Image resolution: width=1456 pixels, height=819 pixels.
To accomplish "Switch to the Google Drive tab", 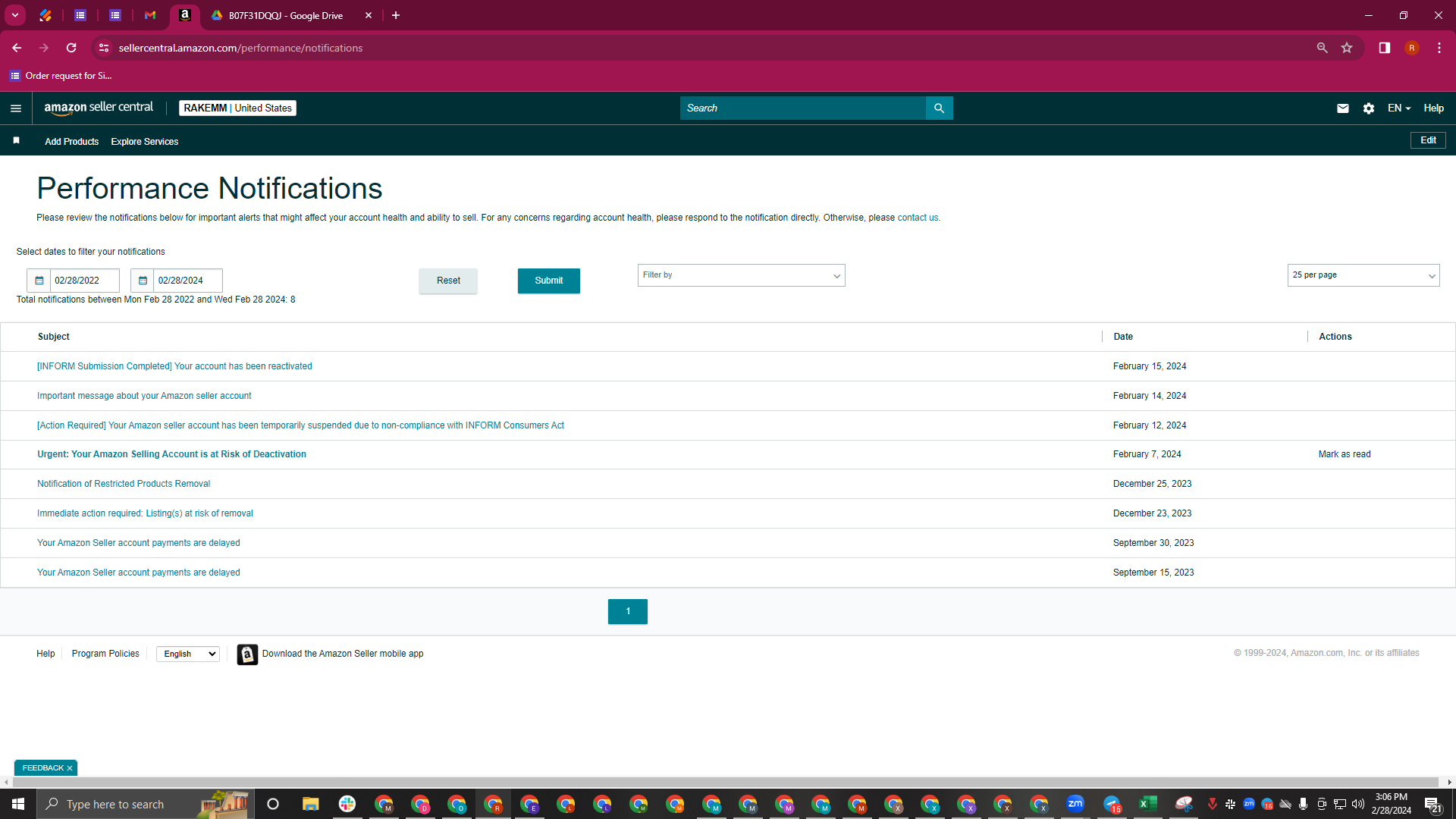I will pos(284,15).
